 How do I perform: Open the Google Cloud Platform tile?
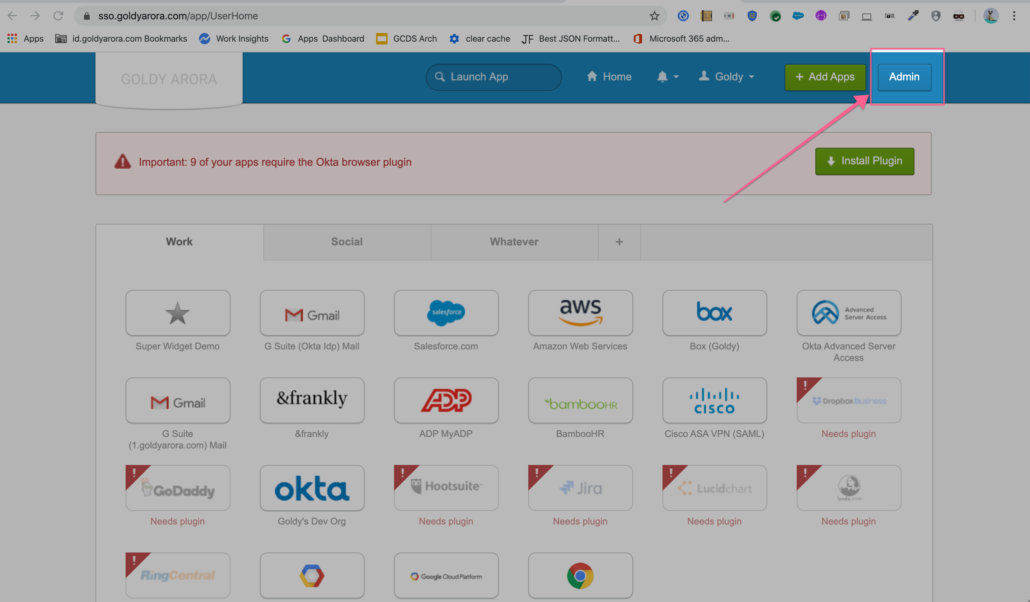coord(446,576)
